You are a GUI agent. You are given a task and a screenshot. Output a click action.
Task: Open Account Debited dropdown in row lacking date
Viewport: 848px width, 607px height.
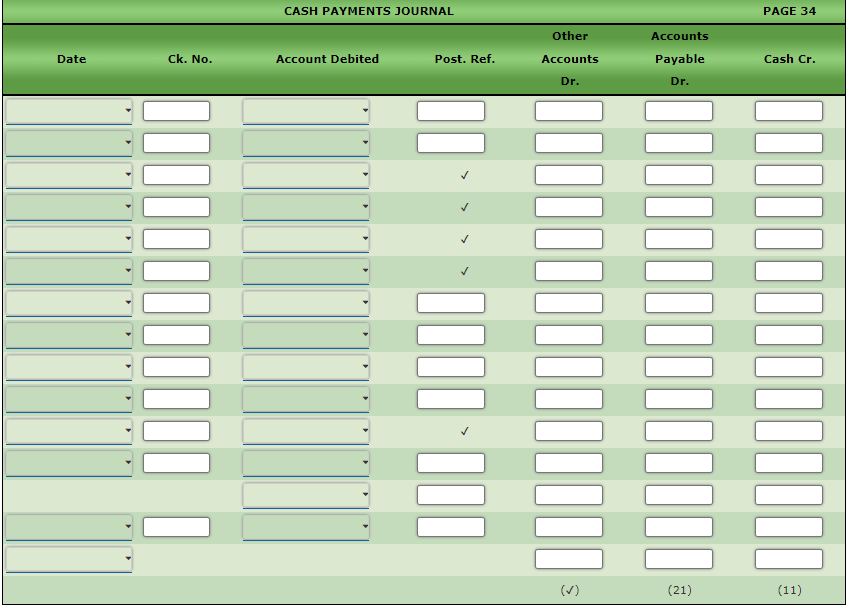click(306, 494)
